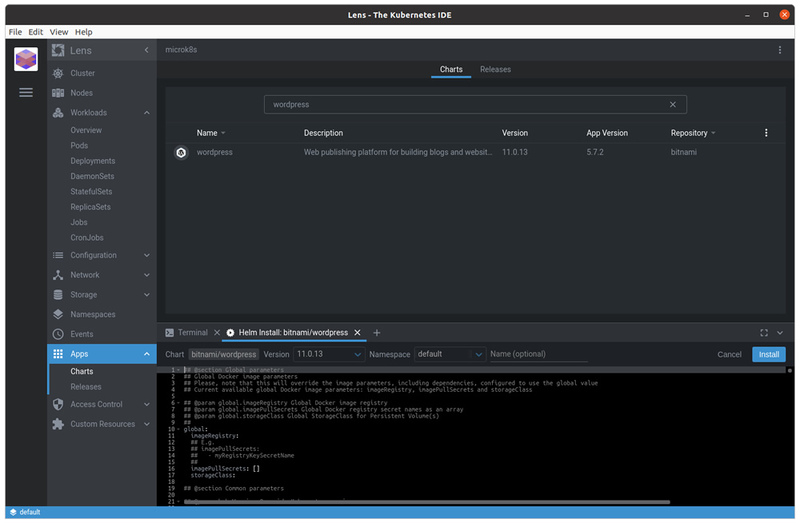800x523 pixels.
Task: Maximize the dock panel to fullscreen
Action: [764, 333]
